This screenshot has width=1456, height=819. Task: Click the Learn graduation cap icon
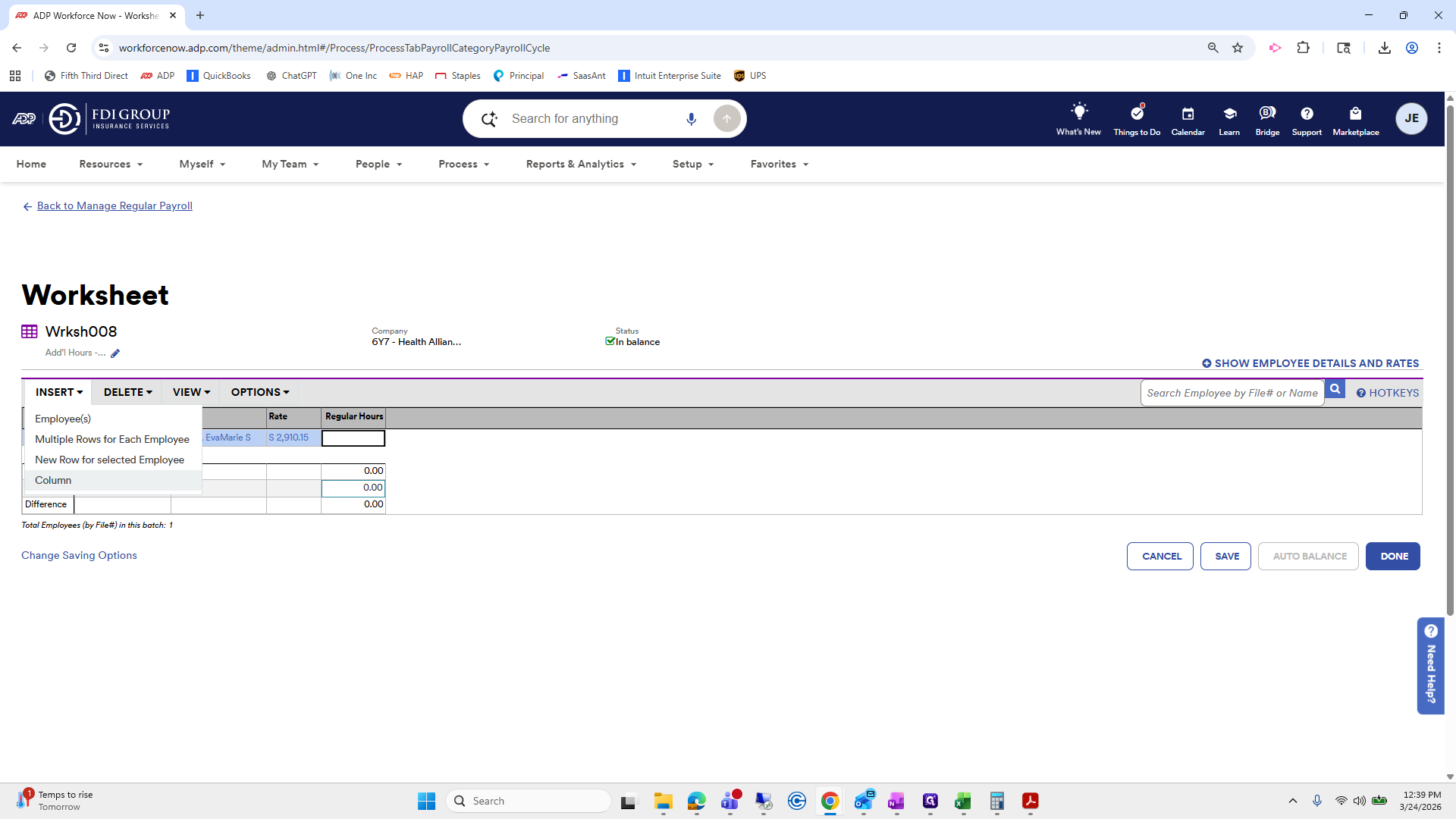pyautogui.click(x=1229, y=114)
